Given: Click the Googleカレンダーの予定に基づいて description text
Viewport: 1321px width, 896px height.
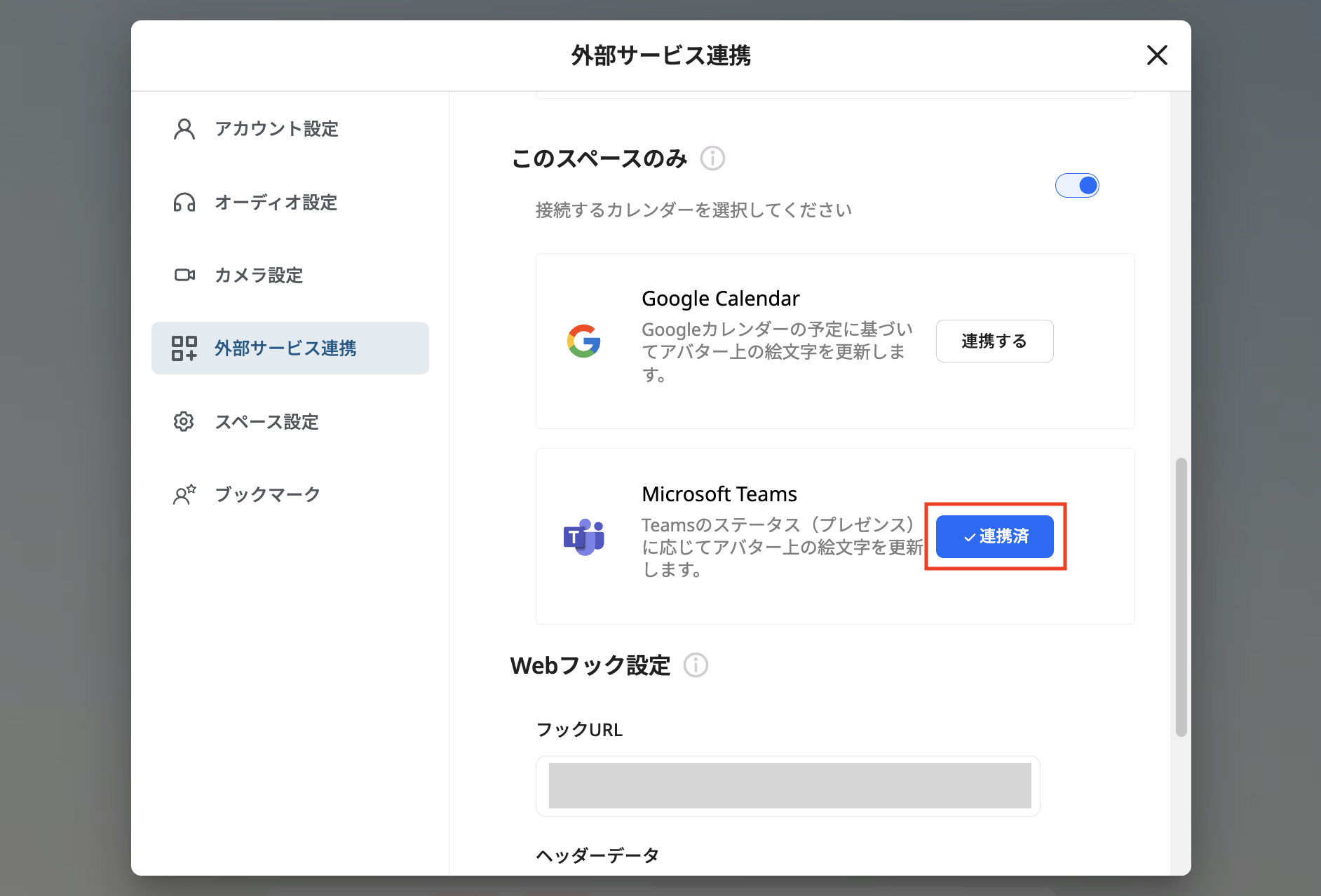Looking at the screenshot, I should [778, 352].
